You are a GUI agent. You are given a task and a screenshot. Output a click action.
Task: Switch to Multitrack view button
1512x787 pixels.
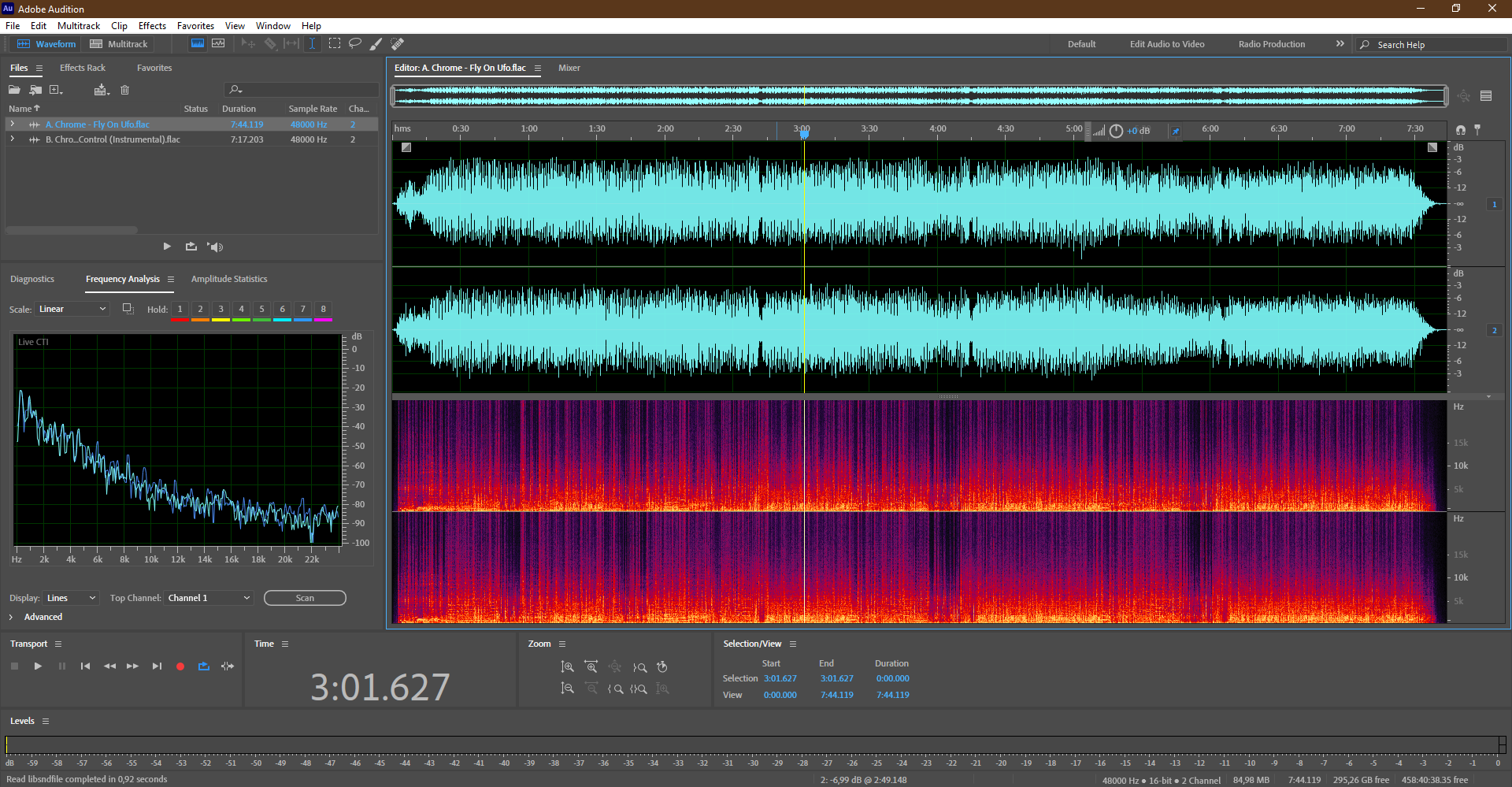coord(119,44)
